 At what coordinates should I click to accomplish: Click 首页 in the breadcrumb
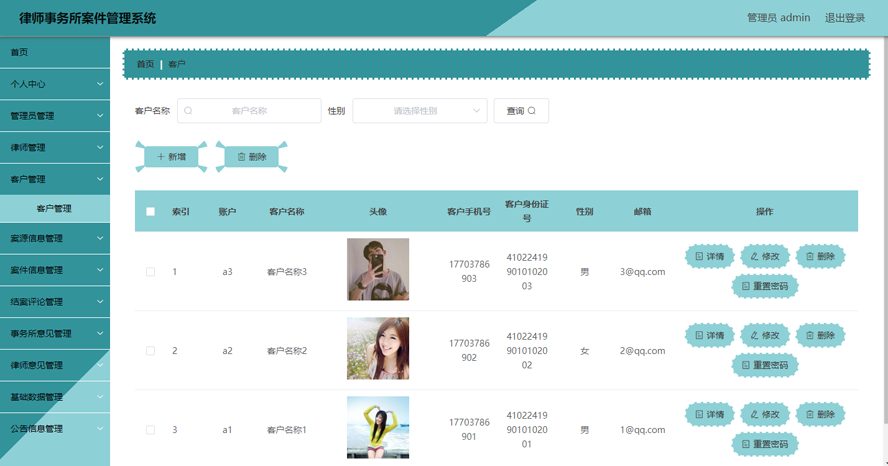click(x=145, y=64)
